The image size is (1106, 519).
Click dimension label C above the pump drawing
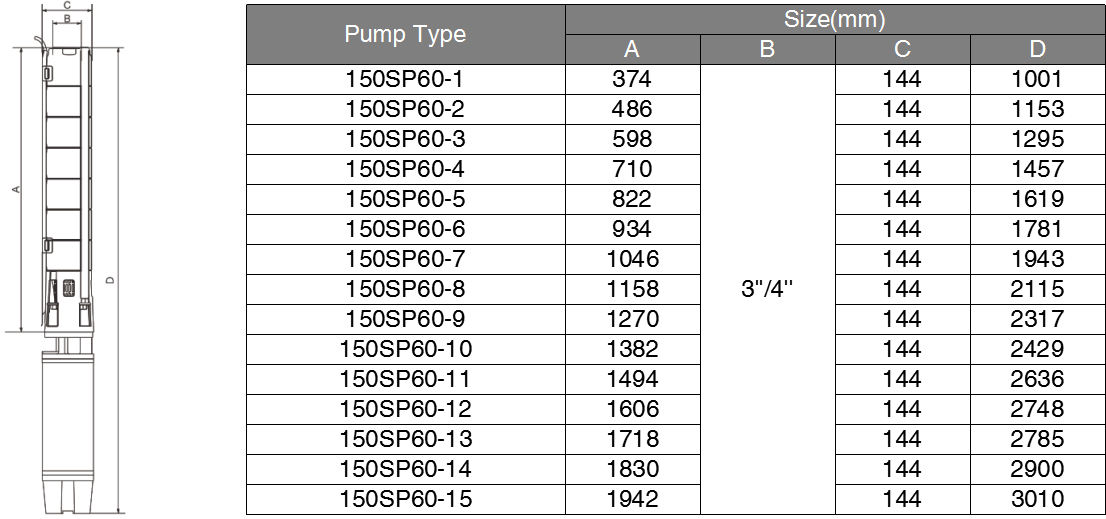point(66,6)
